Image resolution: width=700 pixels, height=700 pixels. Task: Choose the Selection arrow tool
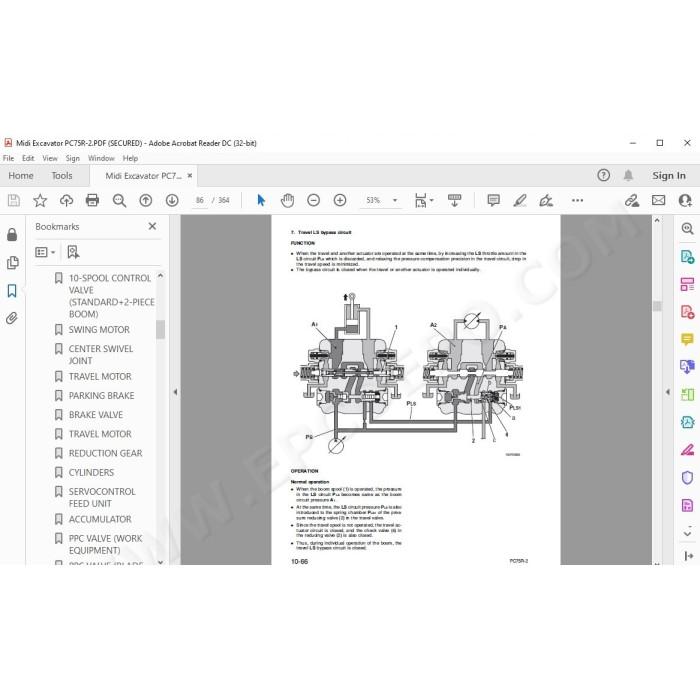261,200
